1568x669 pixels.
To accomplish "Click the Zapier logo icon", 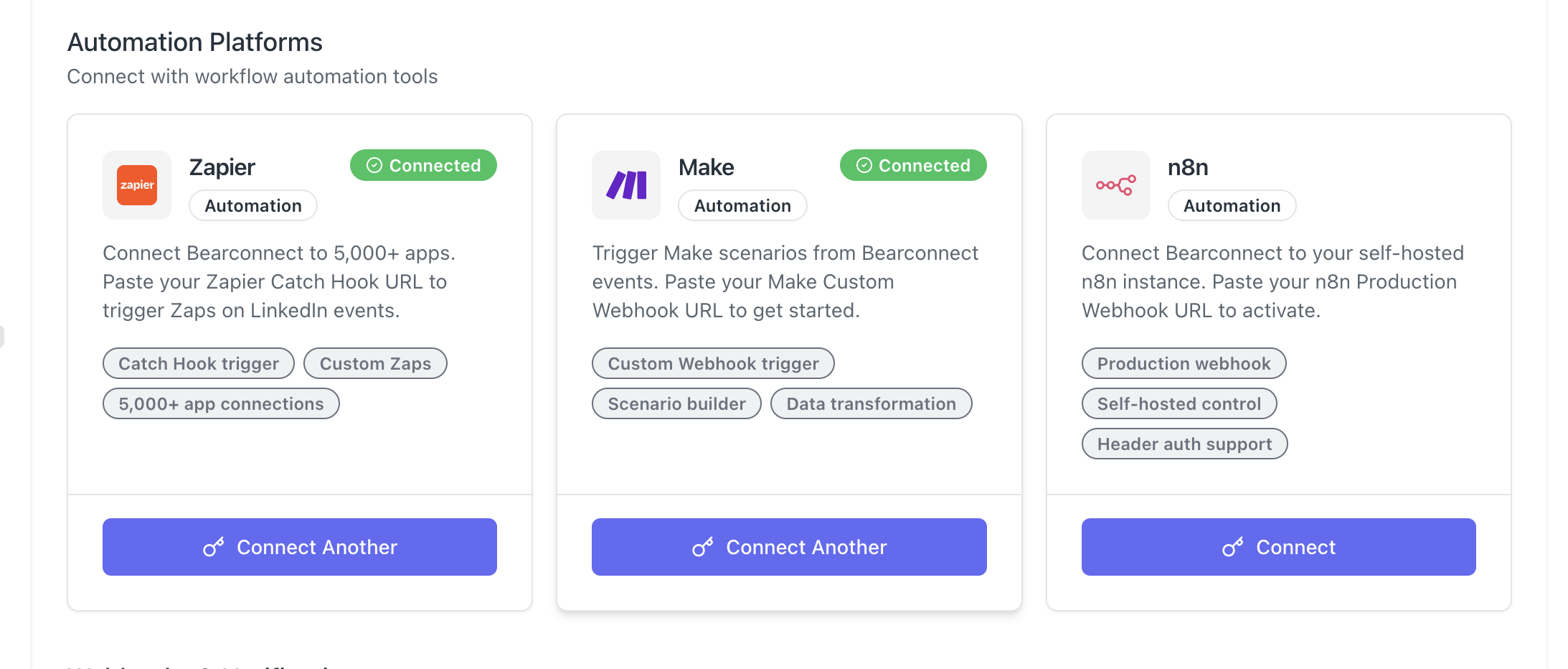I will point(137,185).
